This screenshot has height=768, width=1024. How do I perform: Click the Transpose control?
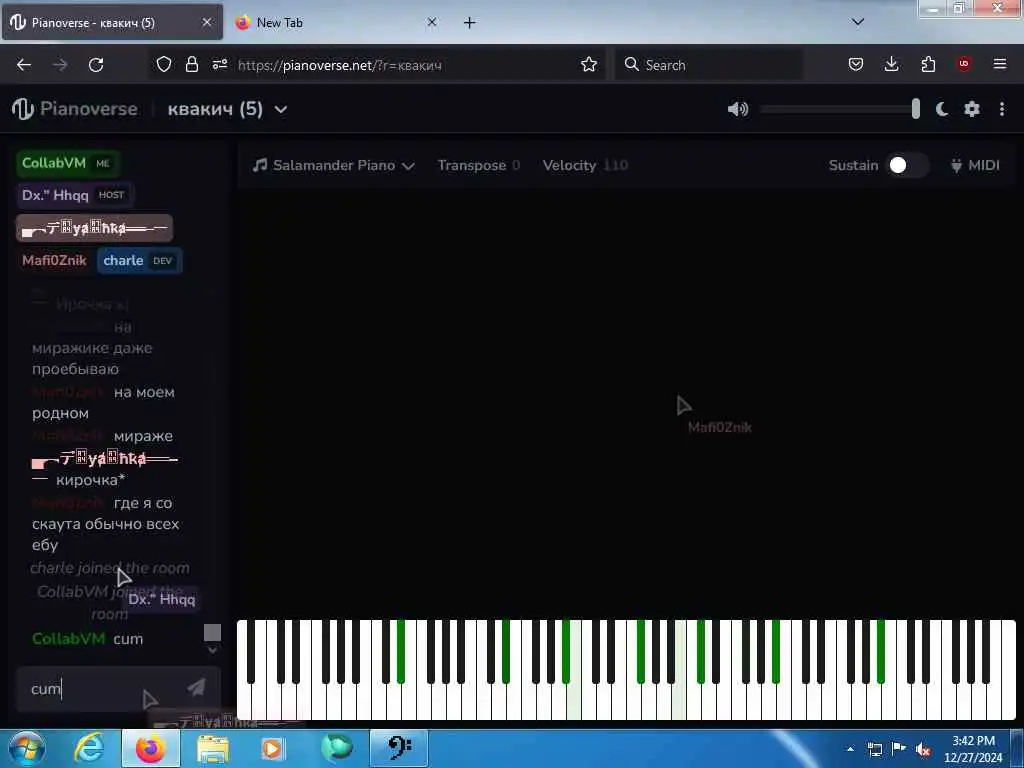click(x=479, y=165)
